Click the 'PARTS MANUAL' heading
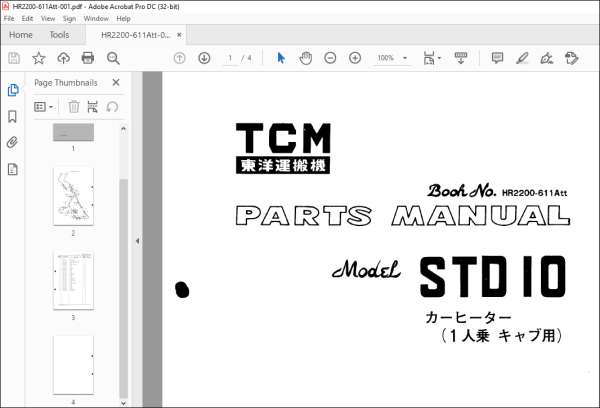600x408 pixels. (403, 215)
